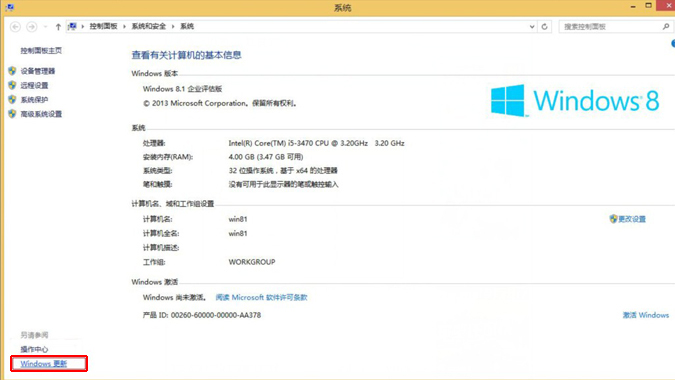Select Windows 8.1 企业评估版 text

183,89
